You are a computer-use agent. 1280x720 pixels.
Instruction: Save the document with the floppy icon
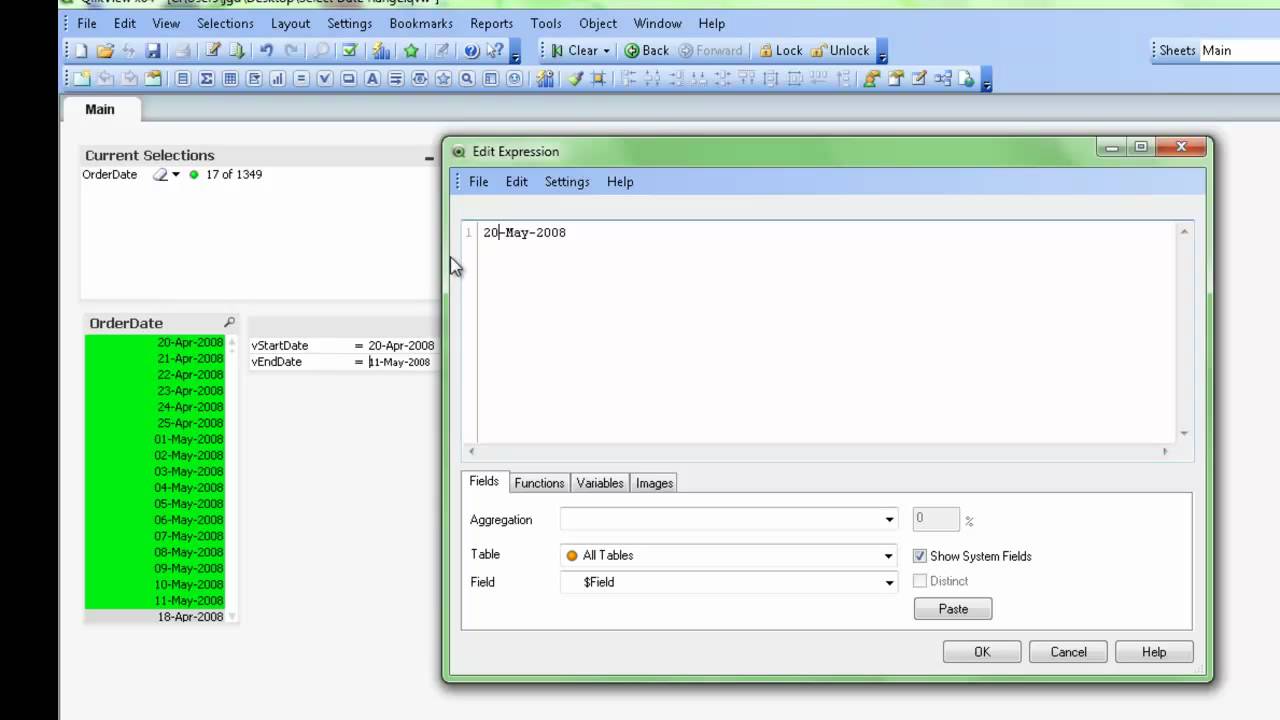coord(153,50)
